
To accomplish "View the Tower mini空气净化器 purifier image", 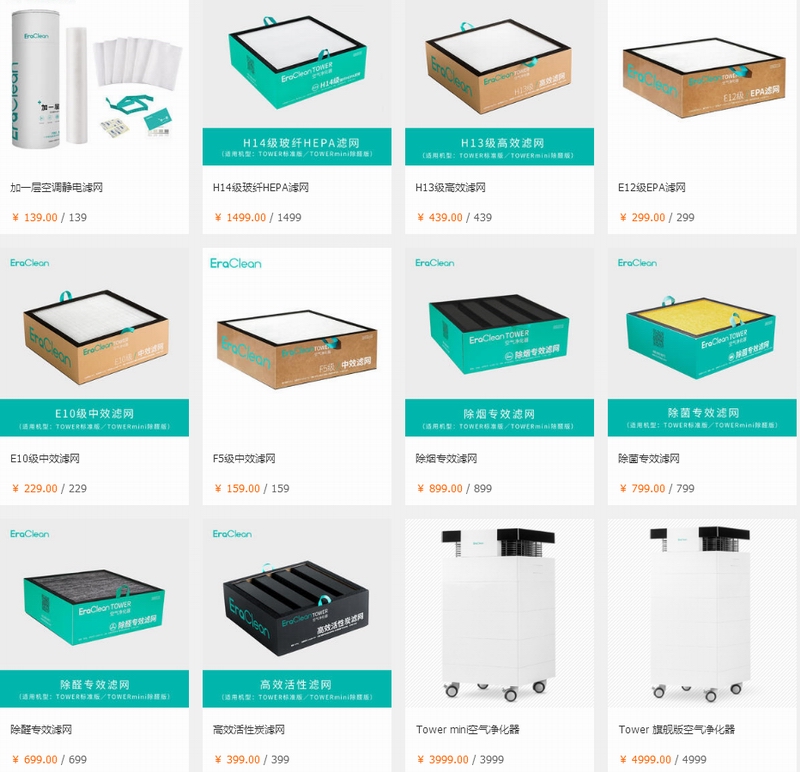I will (499, 613).
